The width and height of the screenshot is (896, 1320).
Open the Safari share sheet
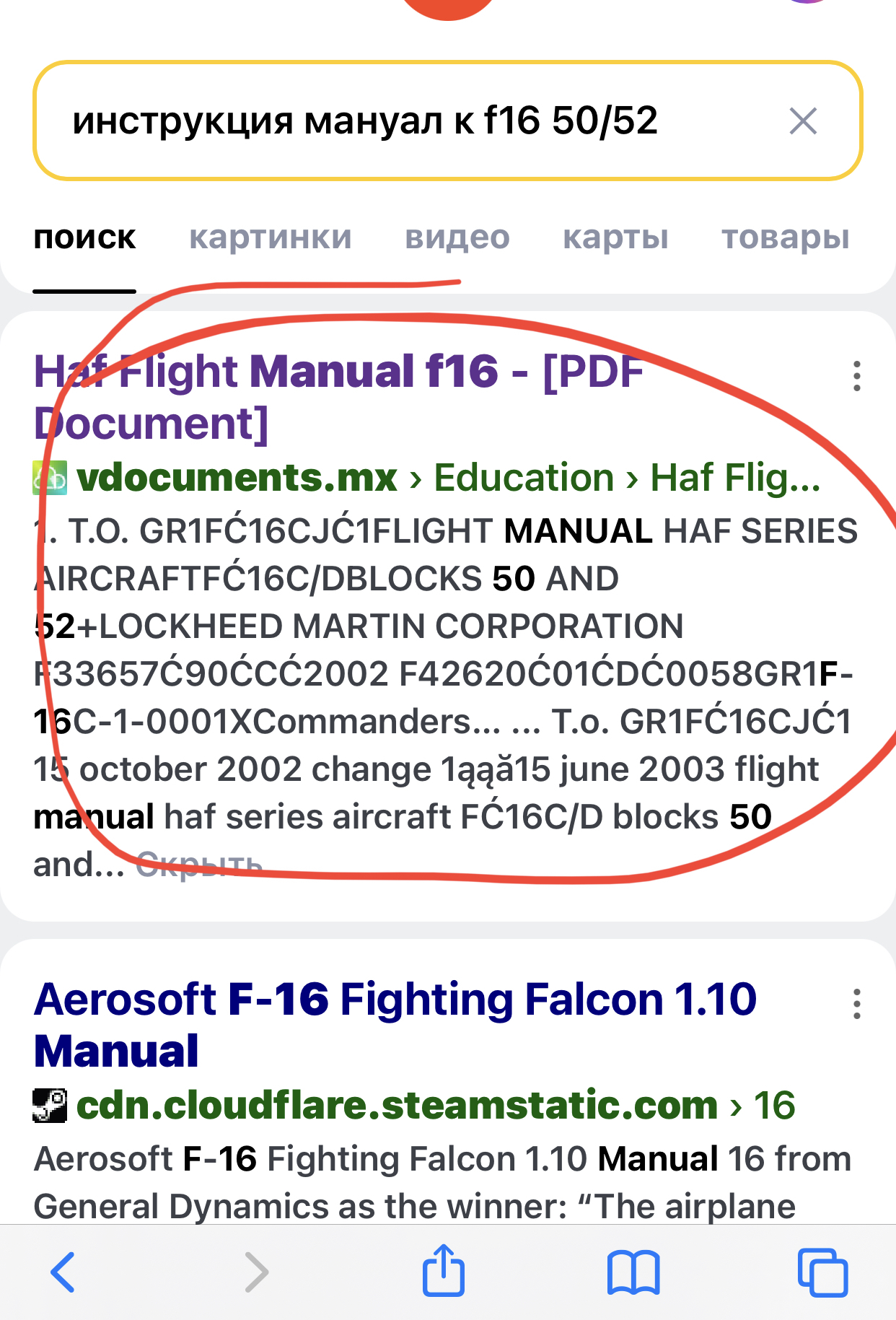coord(443,1270)
